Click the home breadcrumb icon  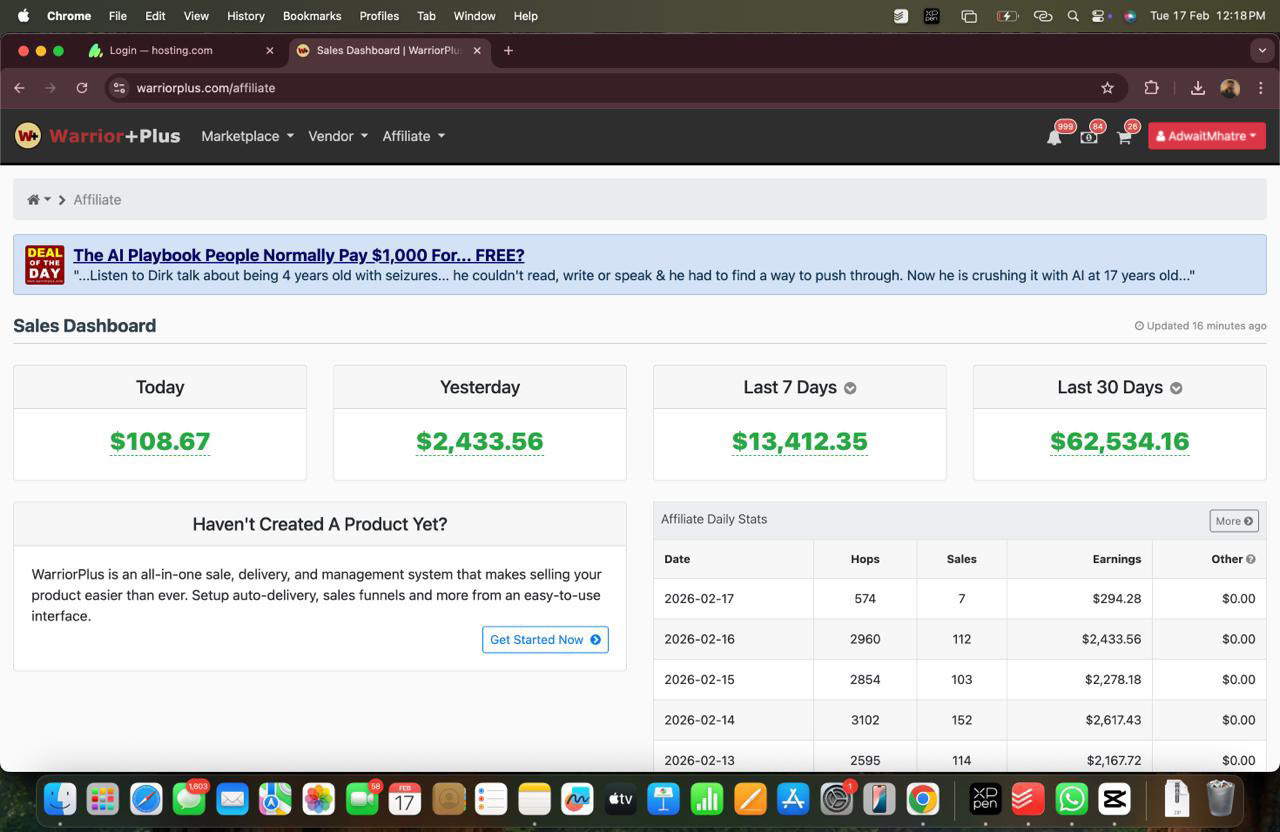pyautogui.click(x=34, y=200)
